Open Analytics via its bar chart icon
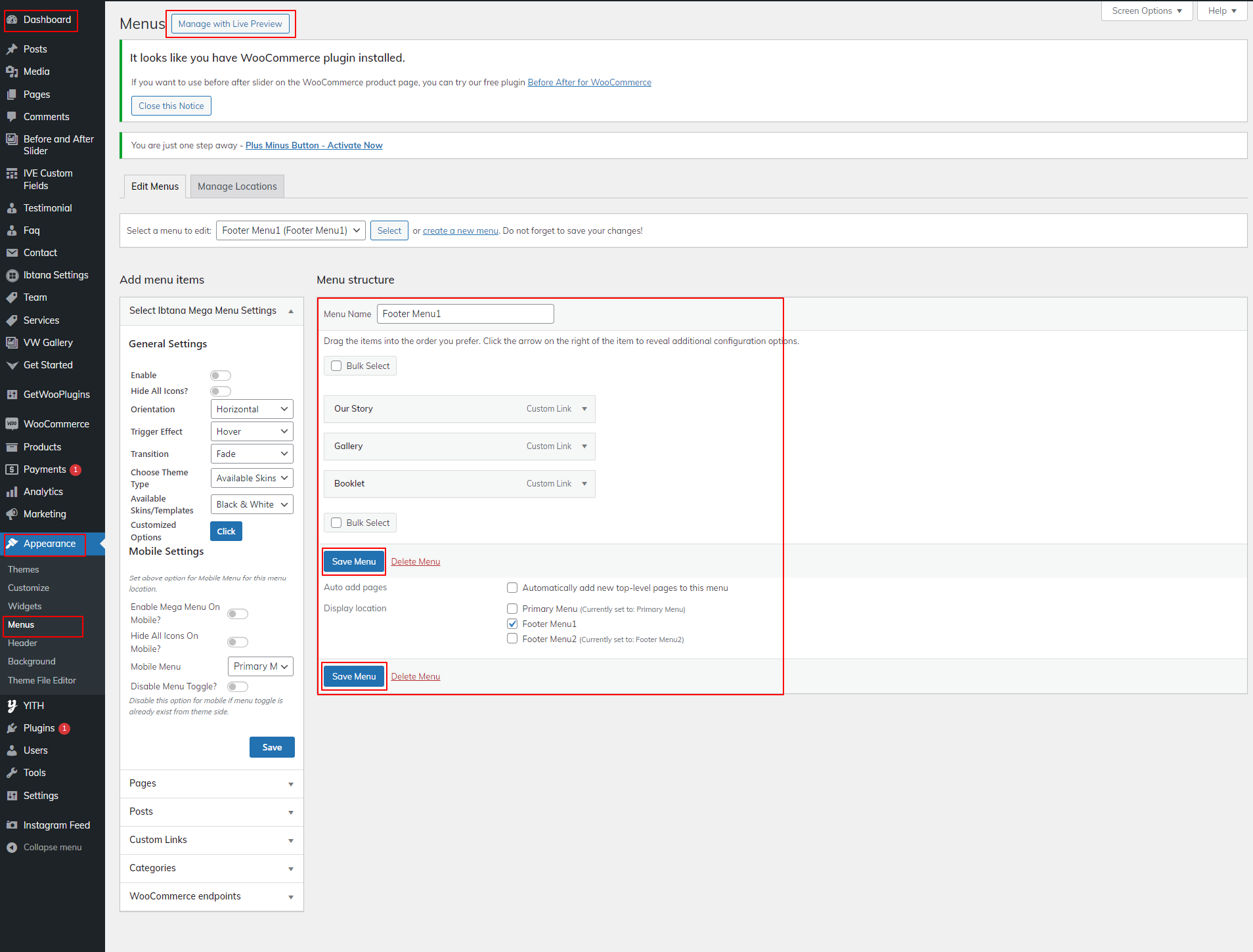This screenshot has width=1253, height=952. pos(12,492)
